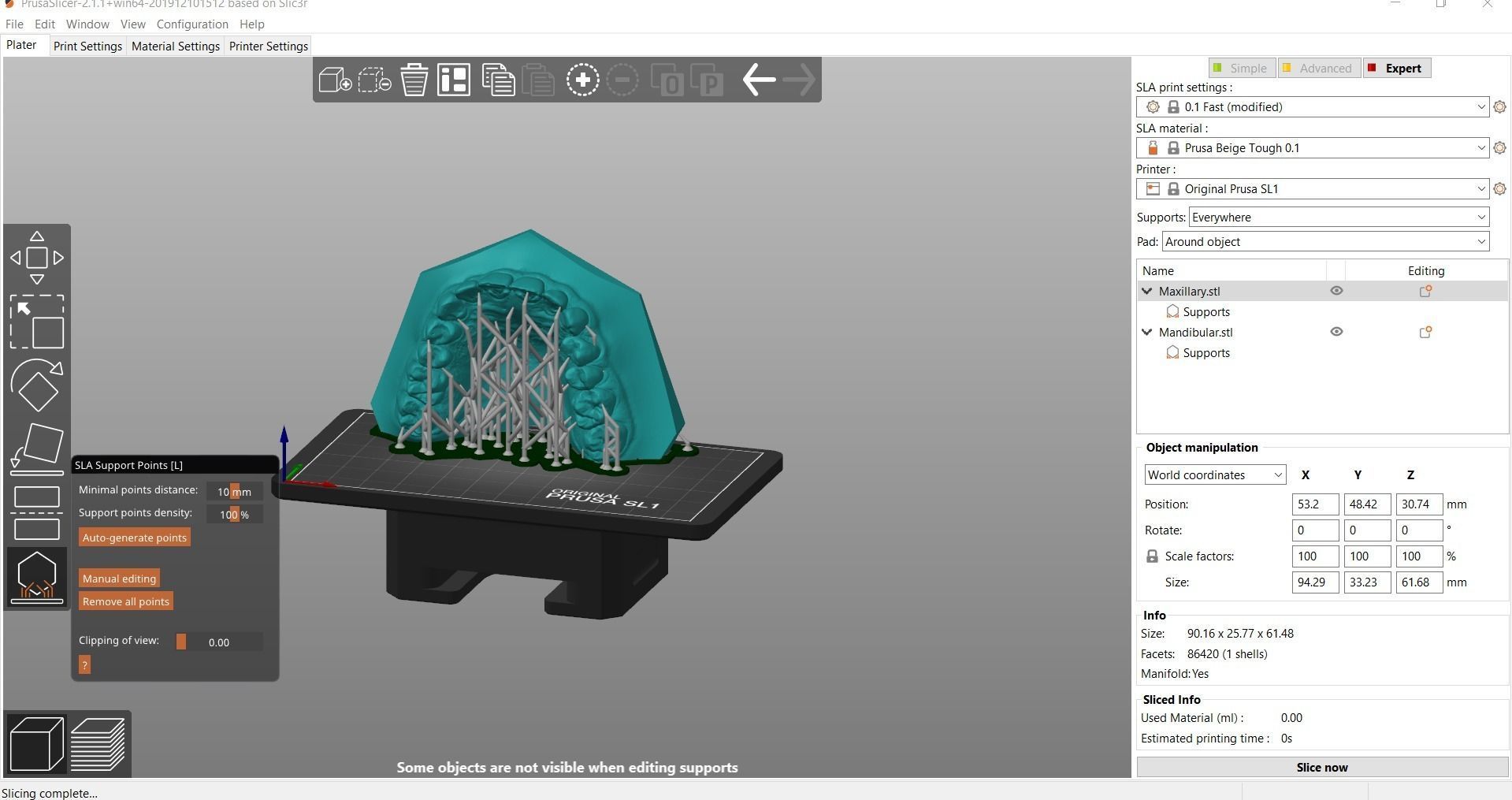Click Auto-generate points button
The height and width of the screenshot is (800, 1512).
tap(135, 538)
